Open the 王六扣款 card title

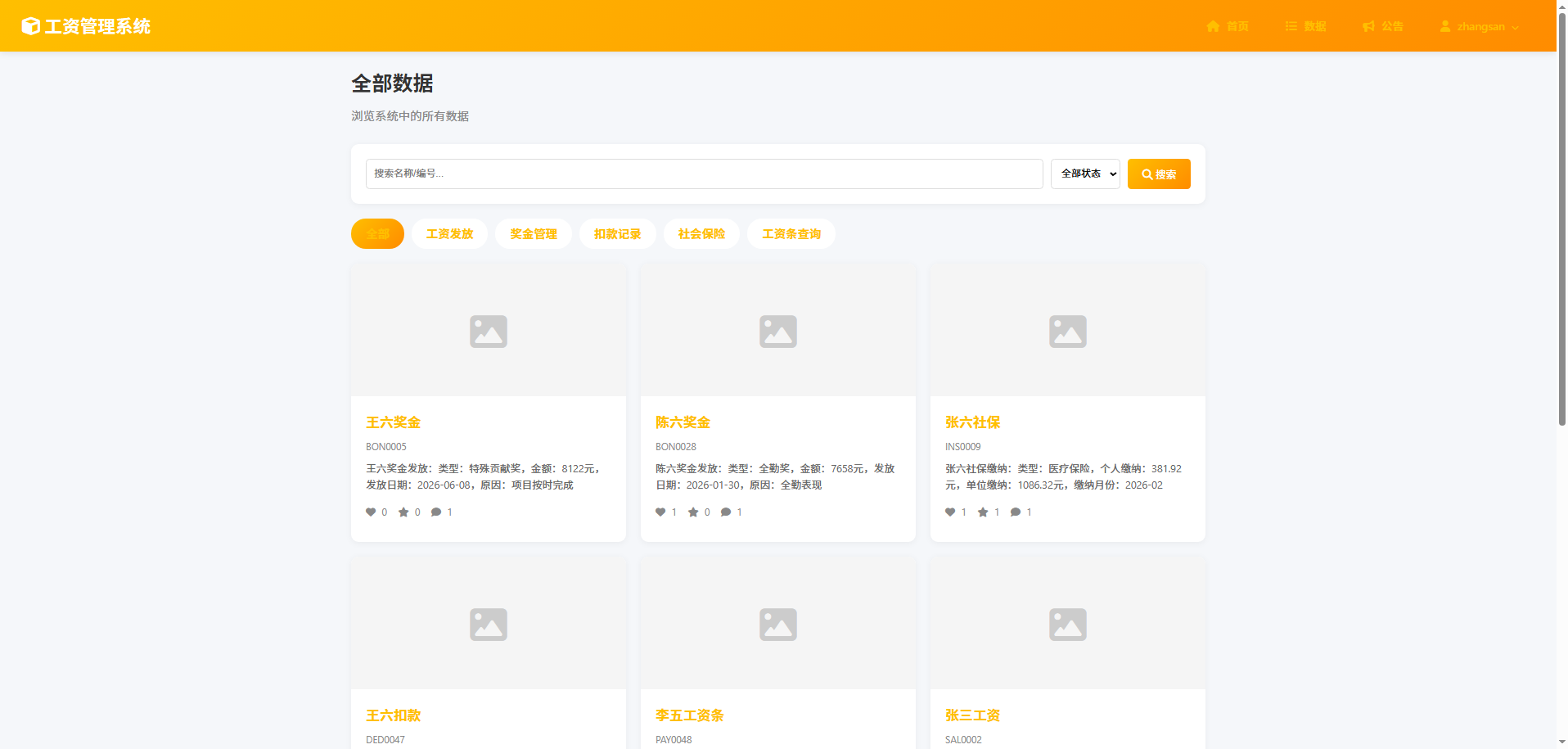point(393,715)
